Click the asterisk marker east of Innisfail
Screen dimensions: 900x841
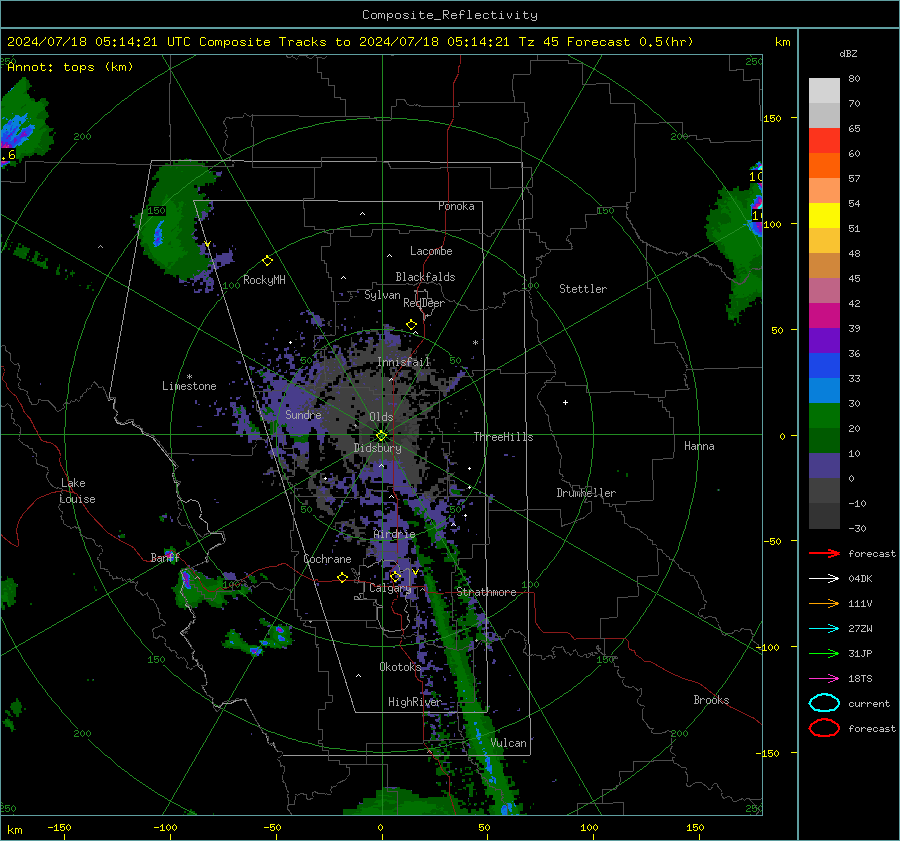click(x=475, y=343)
